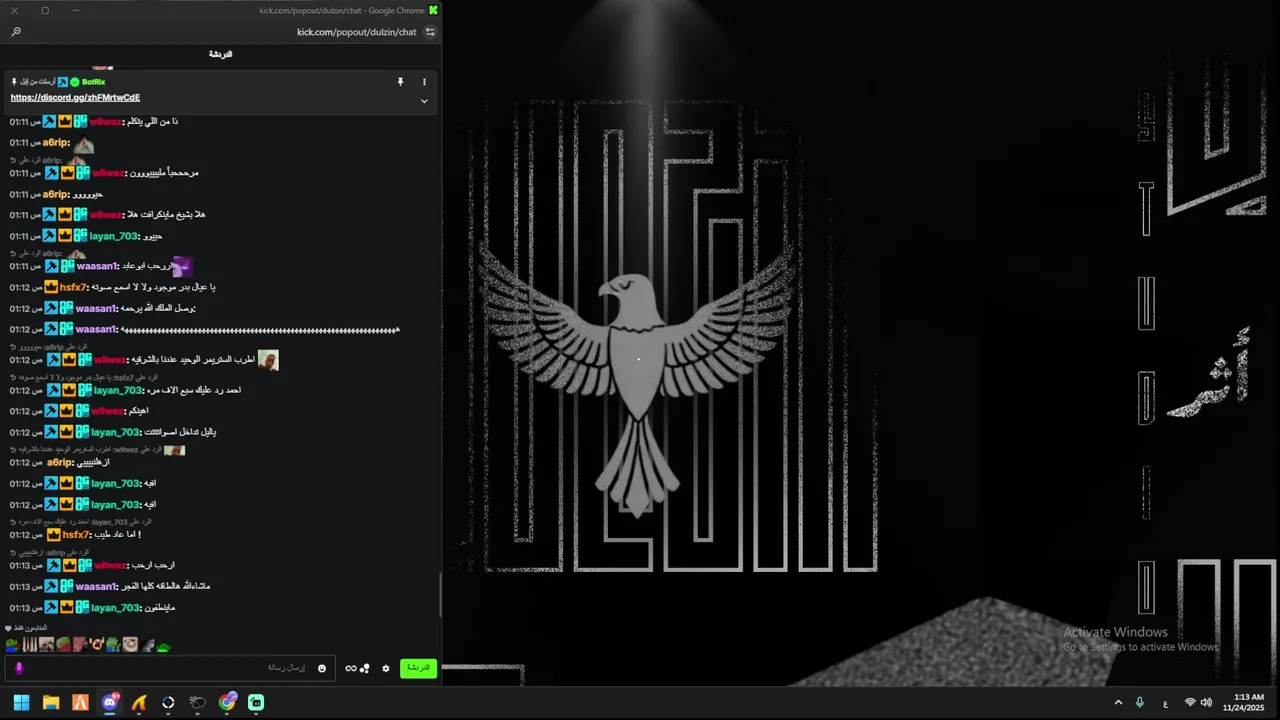This screenshot has width=1280, height=720.
Task: Open three-dot menu of pinned message
Action: tap(424, 82)
